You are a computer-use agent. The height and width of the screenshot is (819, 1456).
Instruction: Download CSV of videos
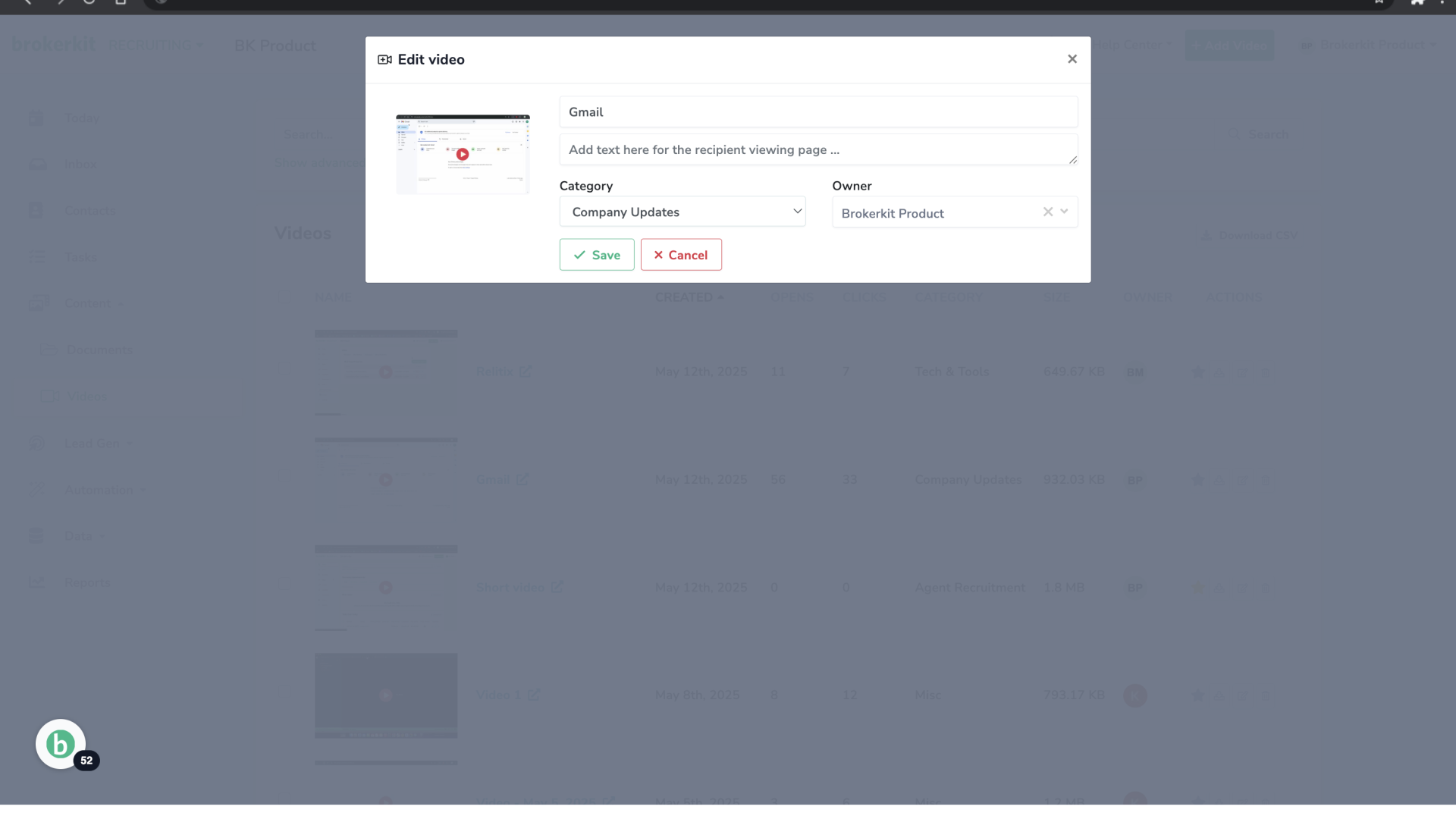click(1249, 236)
